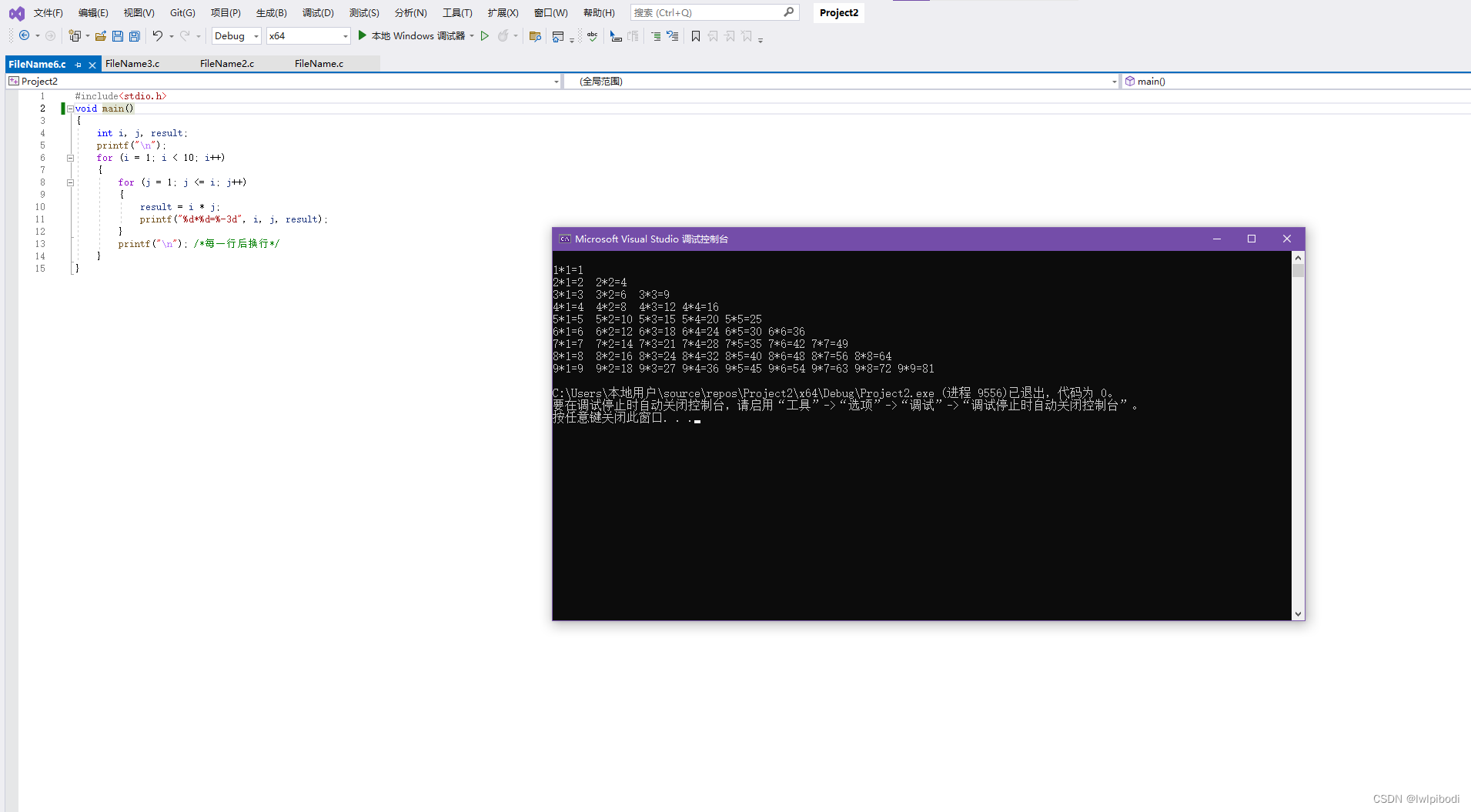This screenshot has height=812, width=1471.
Task: Click the '9*9=81' console output
Action: tap(916, 369)
